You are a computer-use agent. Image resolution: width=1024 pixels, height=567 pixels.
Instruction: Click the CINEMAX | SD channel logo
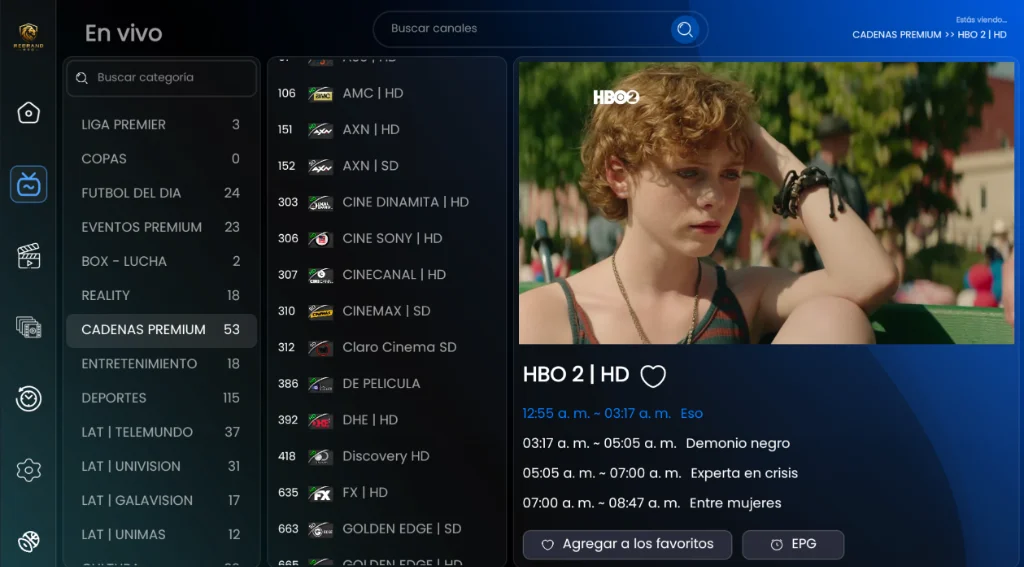tap(321, 311)
